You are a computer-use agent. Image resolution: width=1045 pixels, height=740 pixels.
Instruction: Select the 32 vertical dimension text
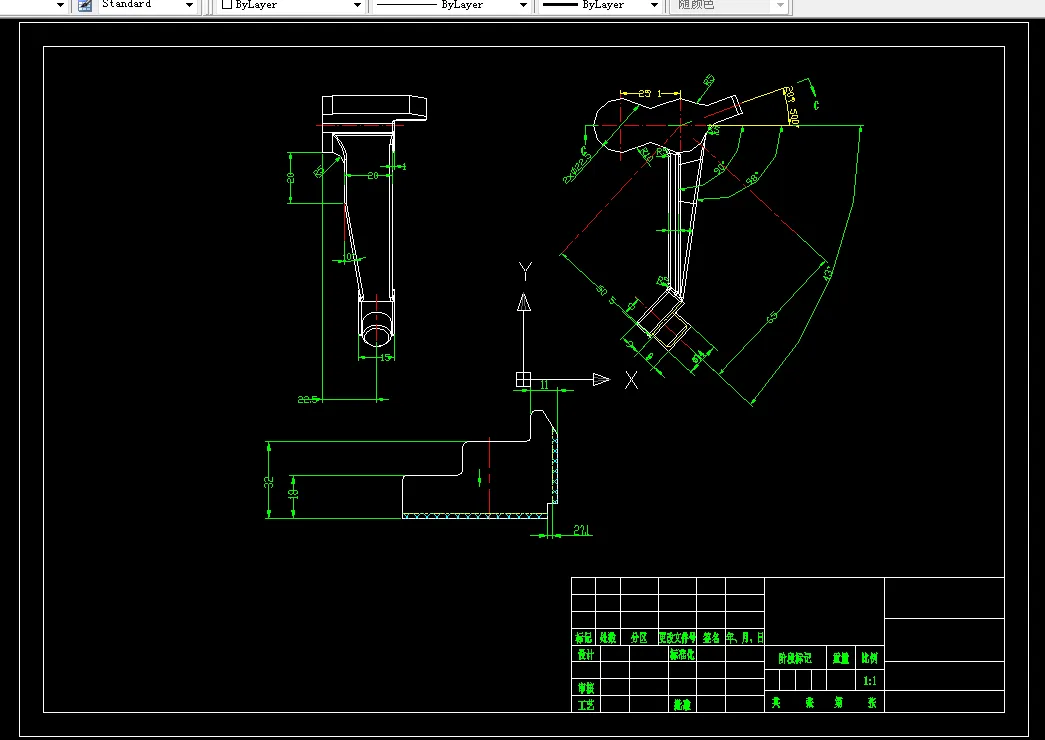269,481
